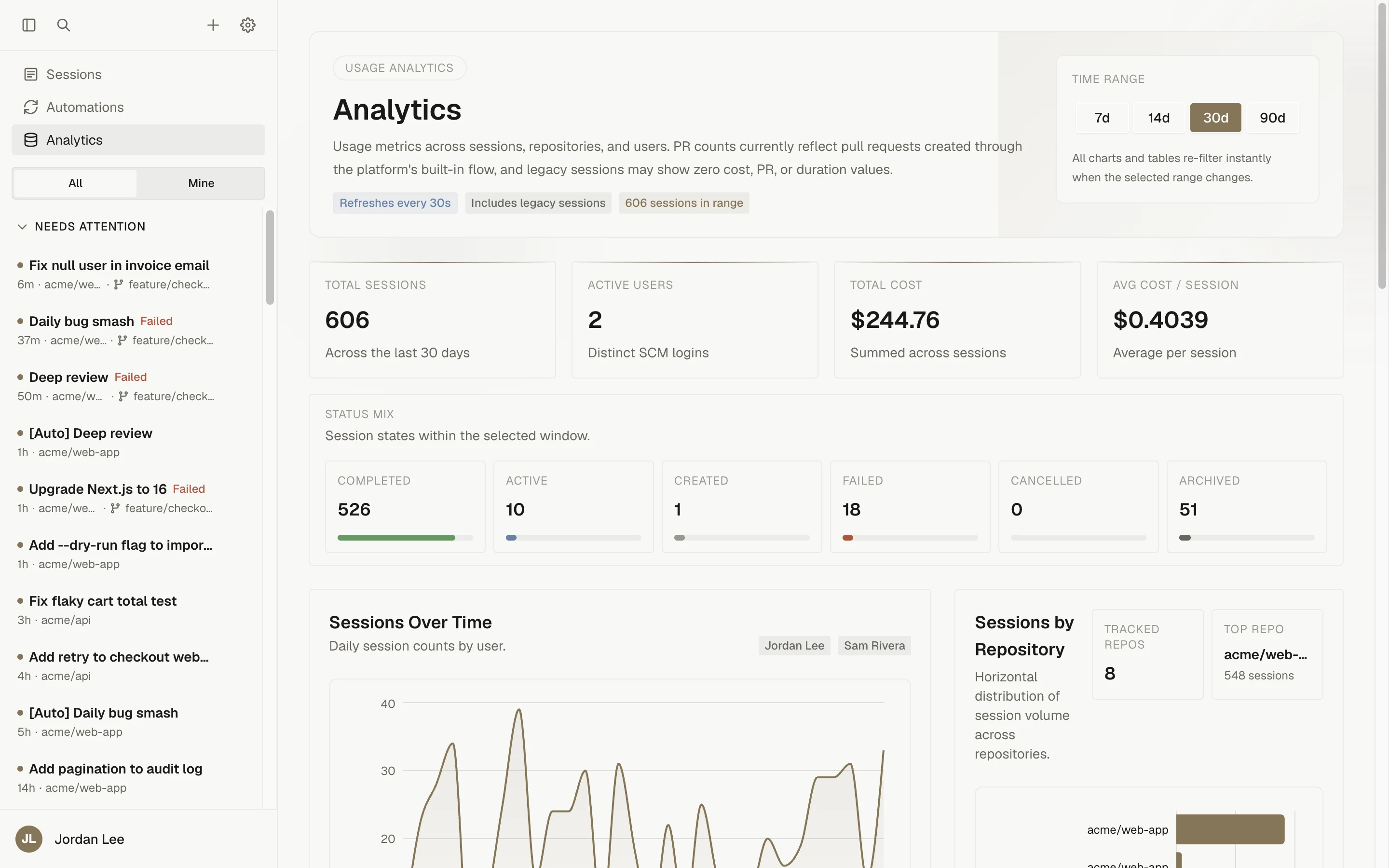This screenshot has width=1389, height=868.
Task: Click the Avg Cost $0.4039 value
Action: click(1160, 320)
